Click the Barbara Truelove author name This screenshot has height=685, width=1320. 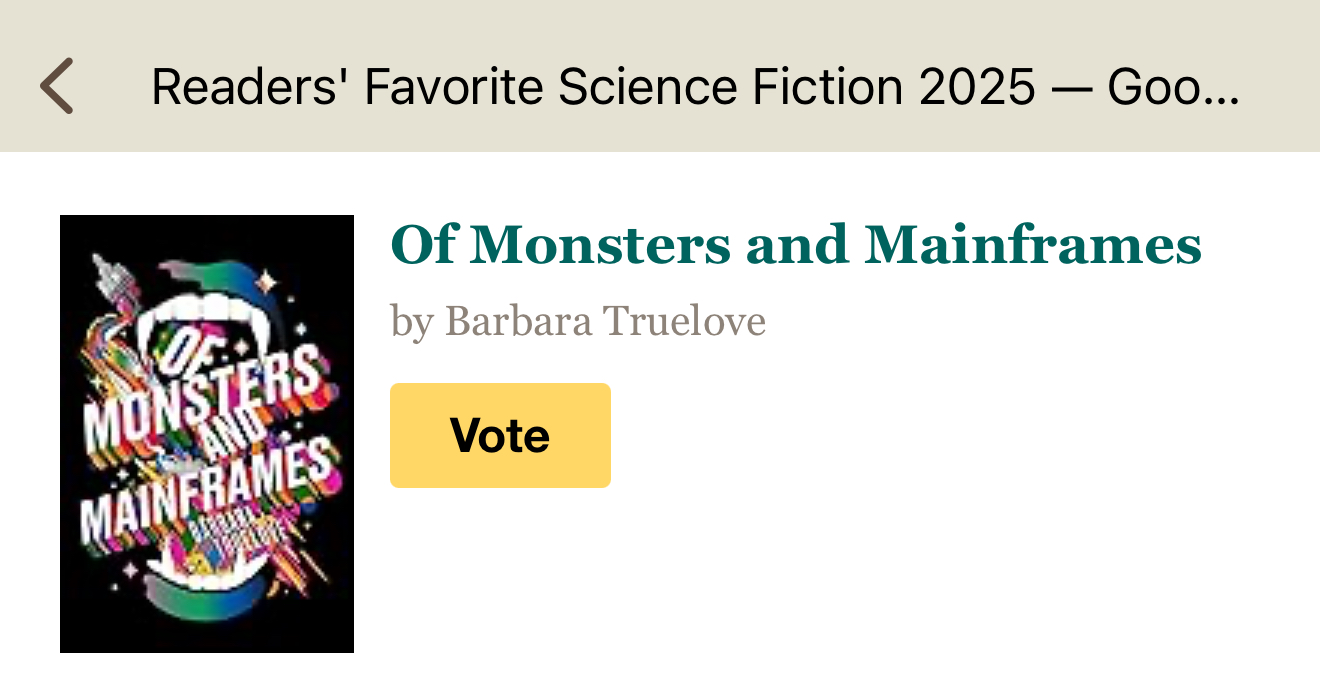(605, 322)
